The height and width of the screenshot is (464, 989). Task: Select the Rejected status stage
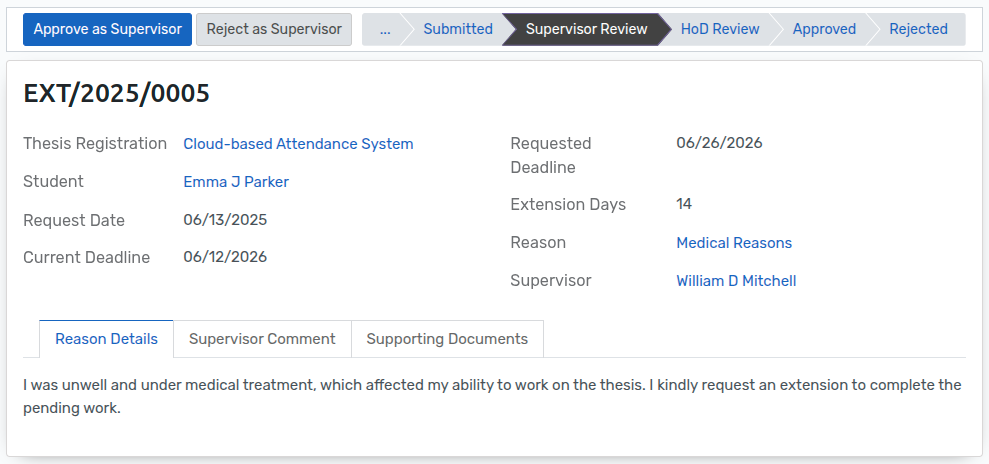coord(918,29)
